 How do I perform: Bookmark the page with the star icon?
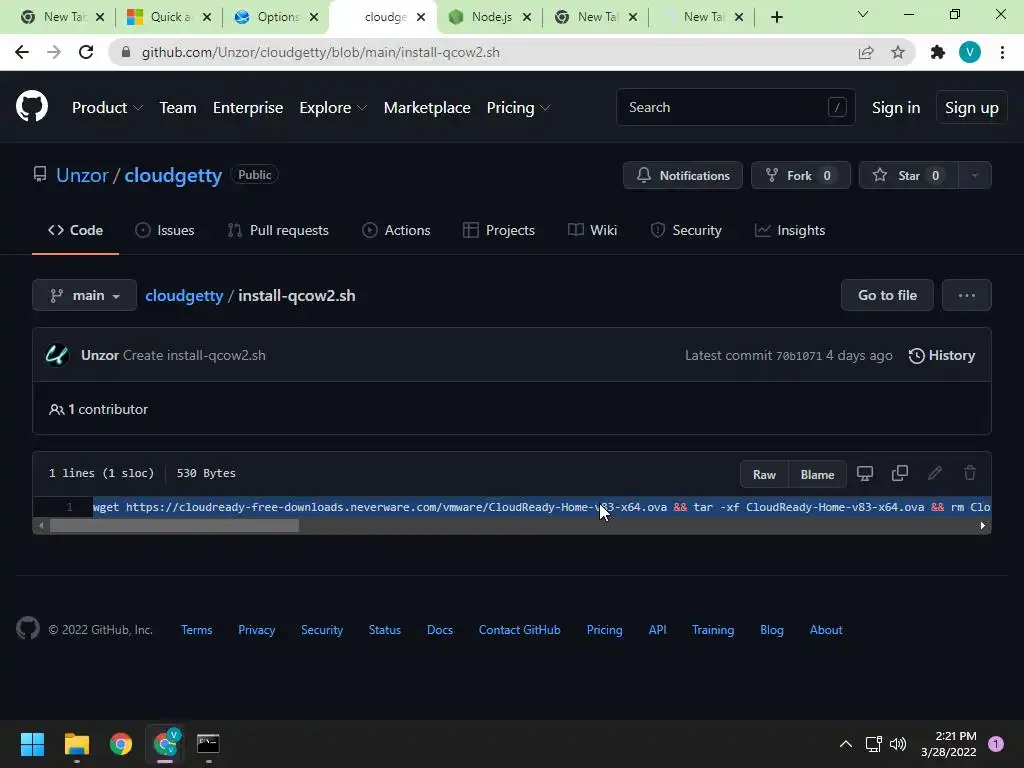coord(898,52)
